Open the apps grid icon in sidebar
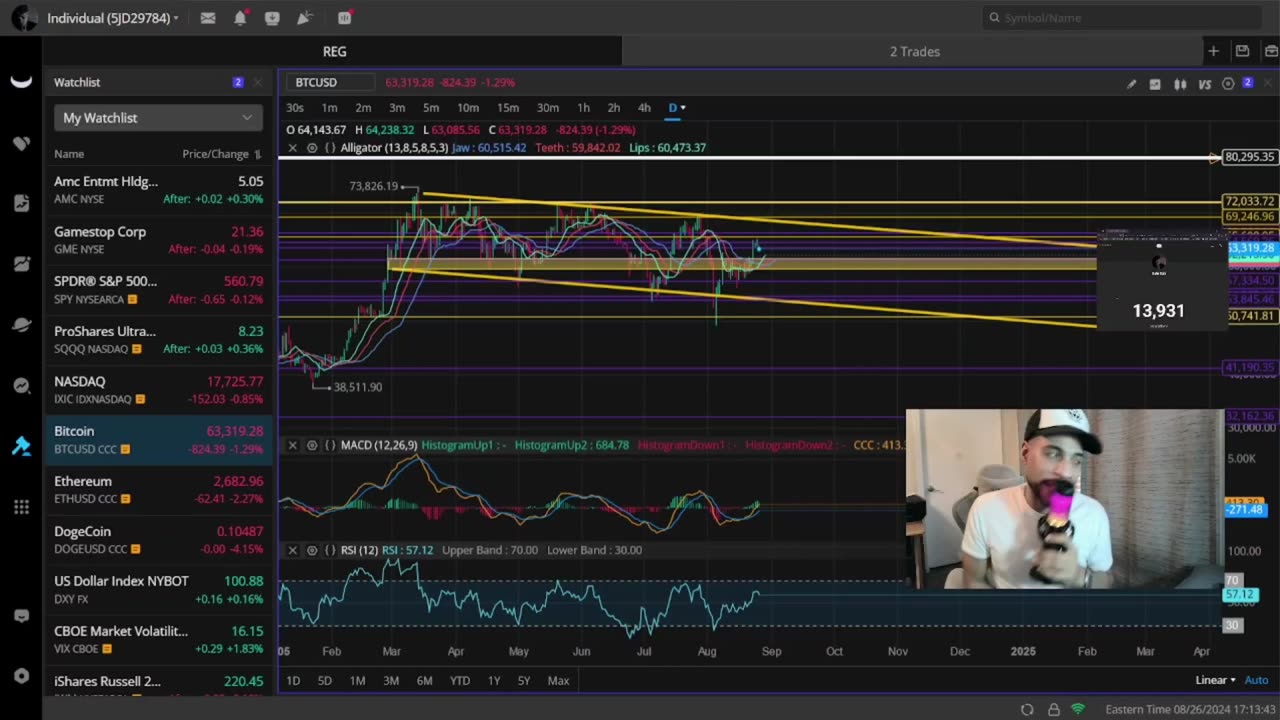This screenshot has width=1280, height=720. pos(21,507)
